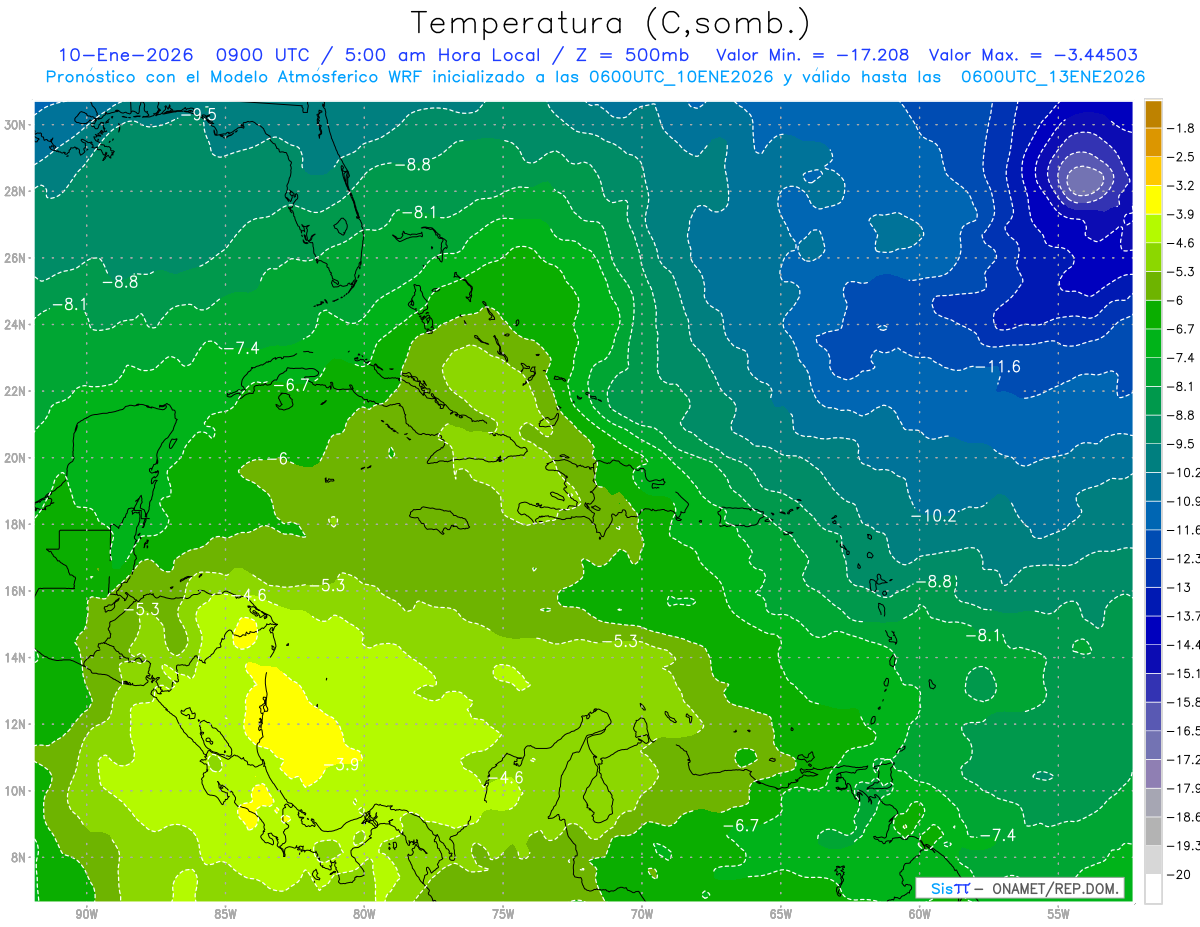Click the -11.6 contour label on the map
Image resolution: width=1200 pixels, height=927 pixels.
[x=996, y=367]
